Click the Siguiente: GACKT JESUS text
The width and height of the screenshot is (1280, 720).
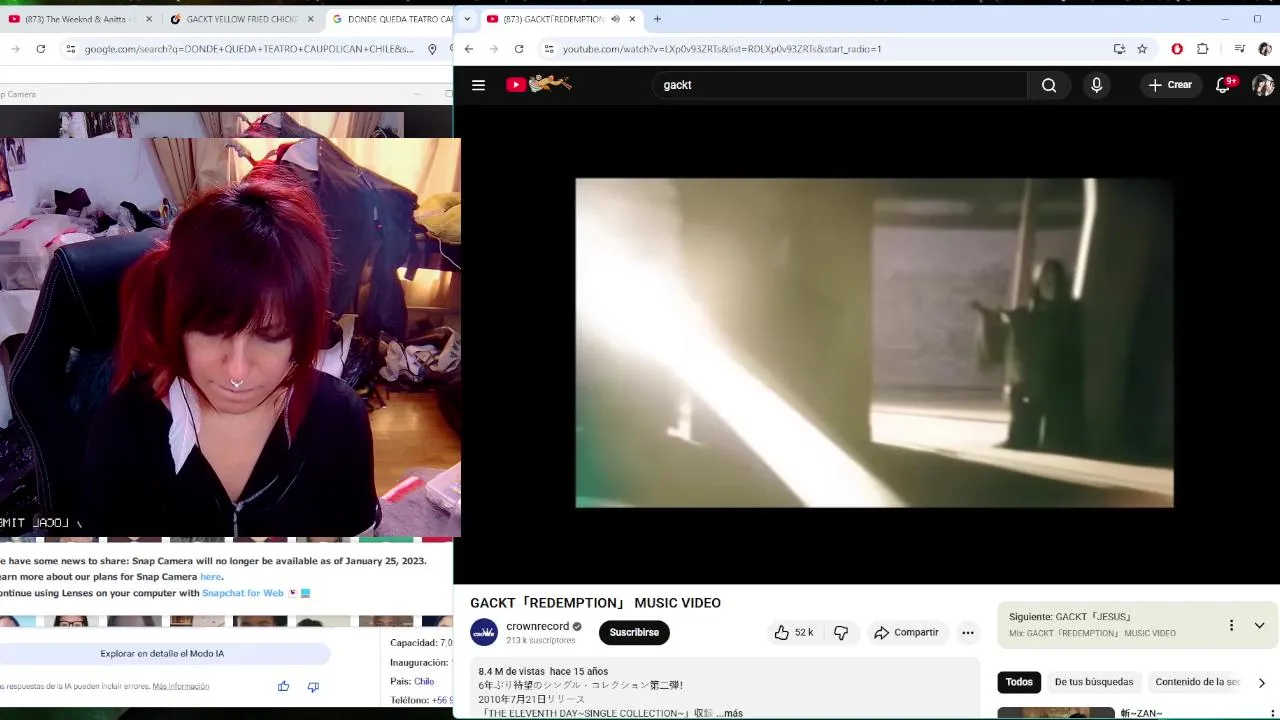pyautogui.click(x=1070, y=617)
